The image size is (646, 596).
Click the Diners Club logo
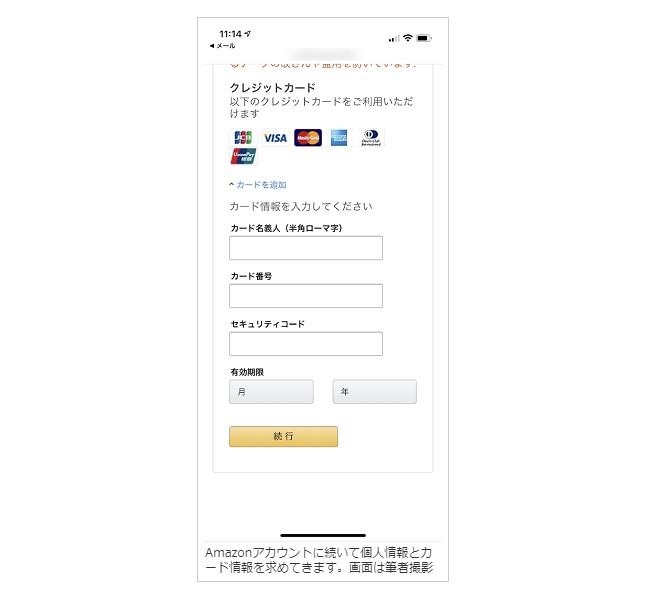coord(371,138)
